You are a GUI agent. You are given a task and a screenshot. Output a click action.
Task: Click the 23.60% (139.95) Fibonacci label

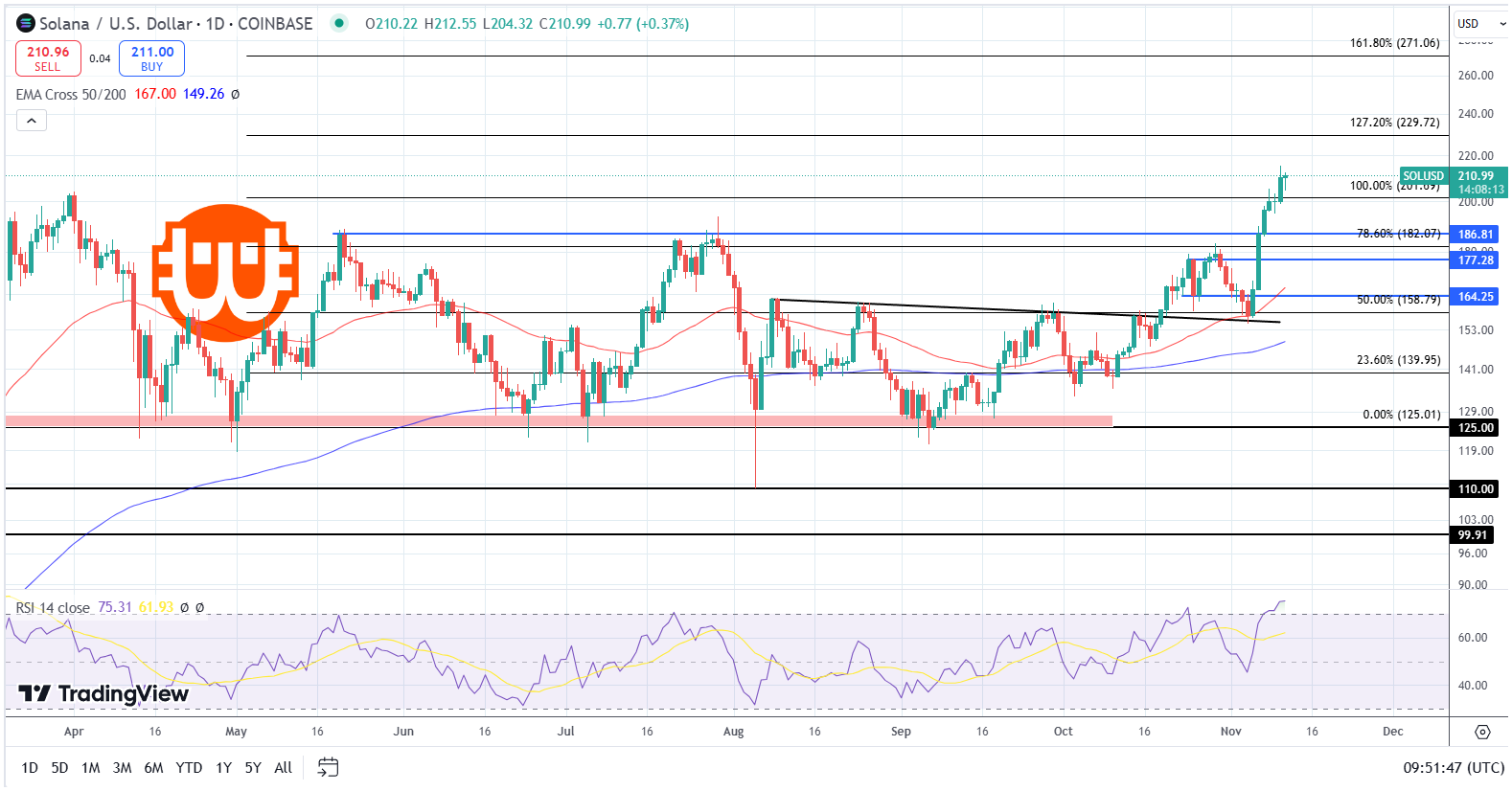point(1398,360)
